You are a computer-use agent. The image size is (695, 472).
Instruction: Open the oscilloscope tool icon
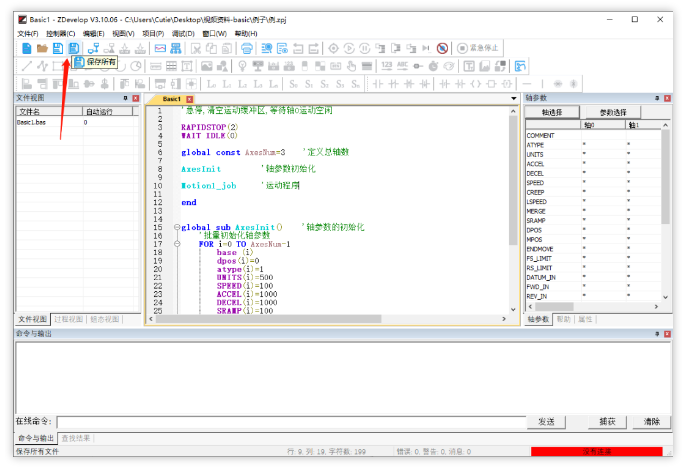click(x=160, y=48)
